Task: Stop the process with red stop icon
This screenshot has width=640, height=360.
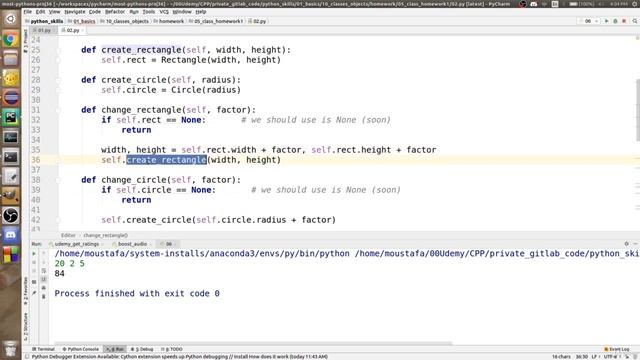Action: point(624,21)
